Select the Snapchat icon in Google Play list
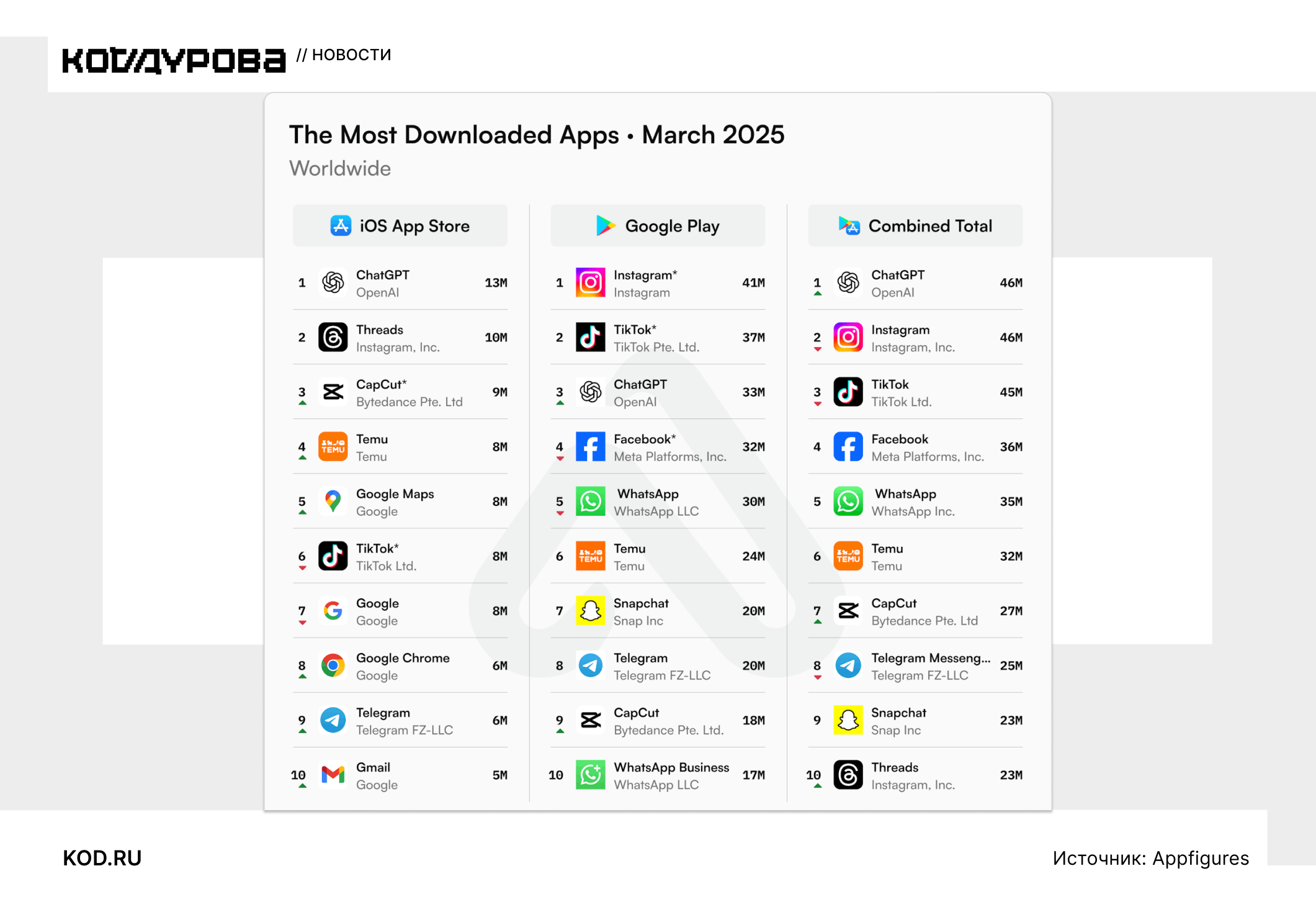 (x=591, y=611)
